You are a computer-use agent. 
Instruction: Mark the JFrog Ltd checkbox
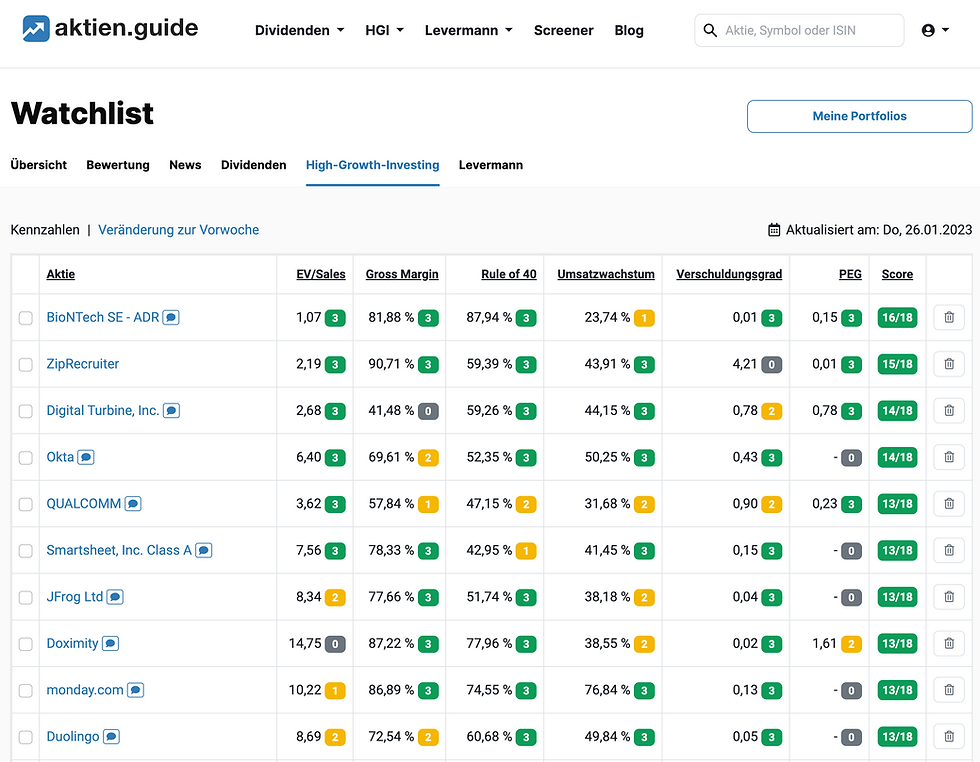[x=26, y=598]
